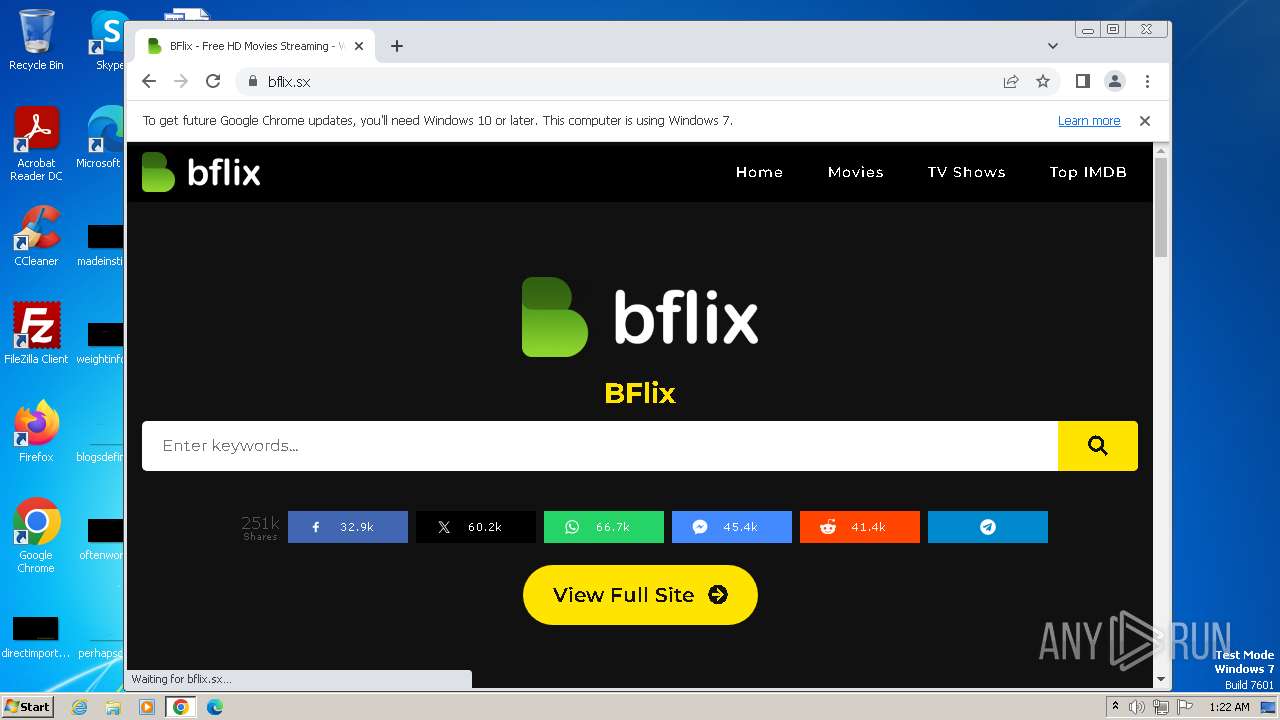Image resolution: width=1280 pixels, height=720 pixels.
Task: Click the View Full Site button
Action: tap(640, 595)
